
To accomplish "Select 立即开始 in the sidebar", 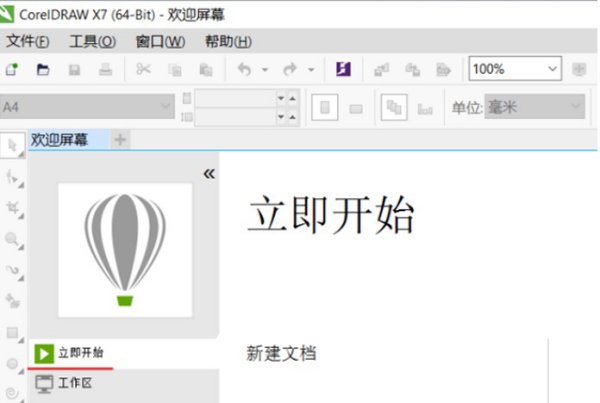I will pyautogui.click(x=124, y=354).
